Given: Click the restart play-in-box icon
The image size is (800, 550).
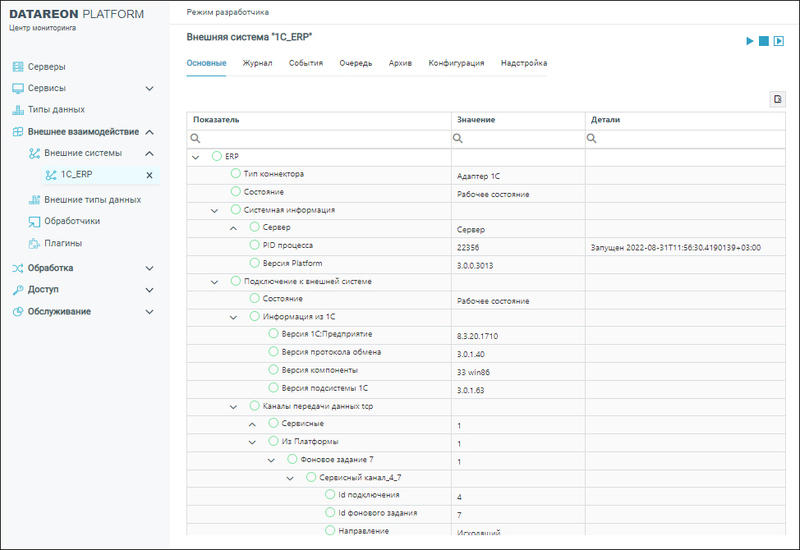Looking at the screenshot, I should (x=779, y=41).
